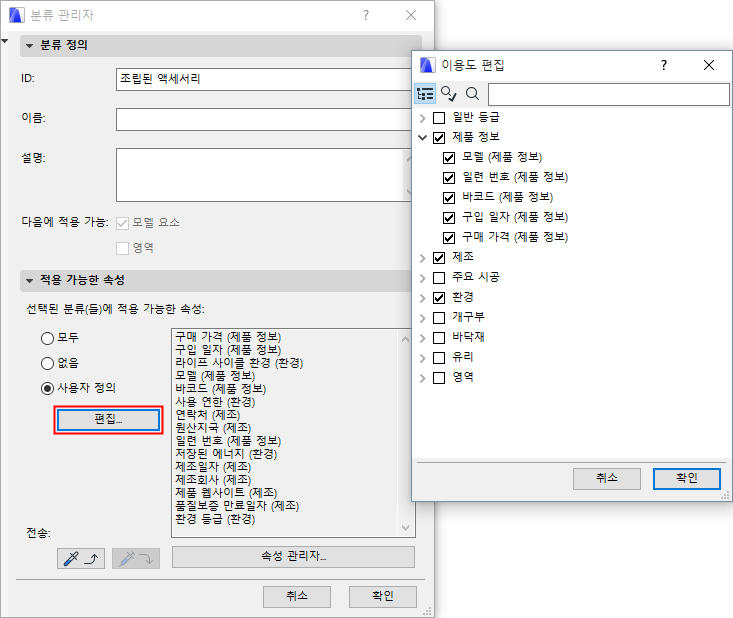Uncheck 모델 (제품 정보) checkbox
This screenshot has height=618, width=733.
click(449, 158)
